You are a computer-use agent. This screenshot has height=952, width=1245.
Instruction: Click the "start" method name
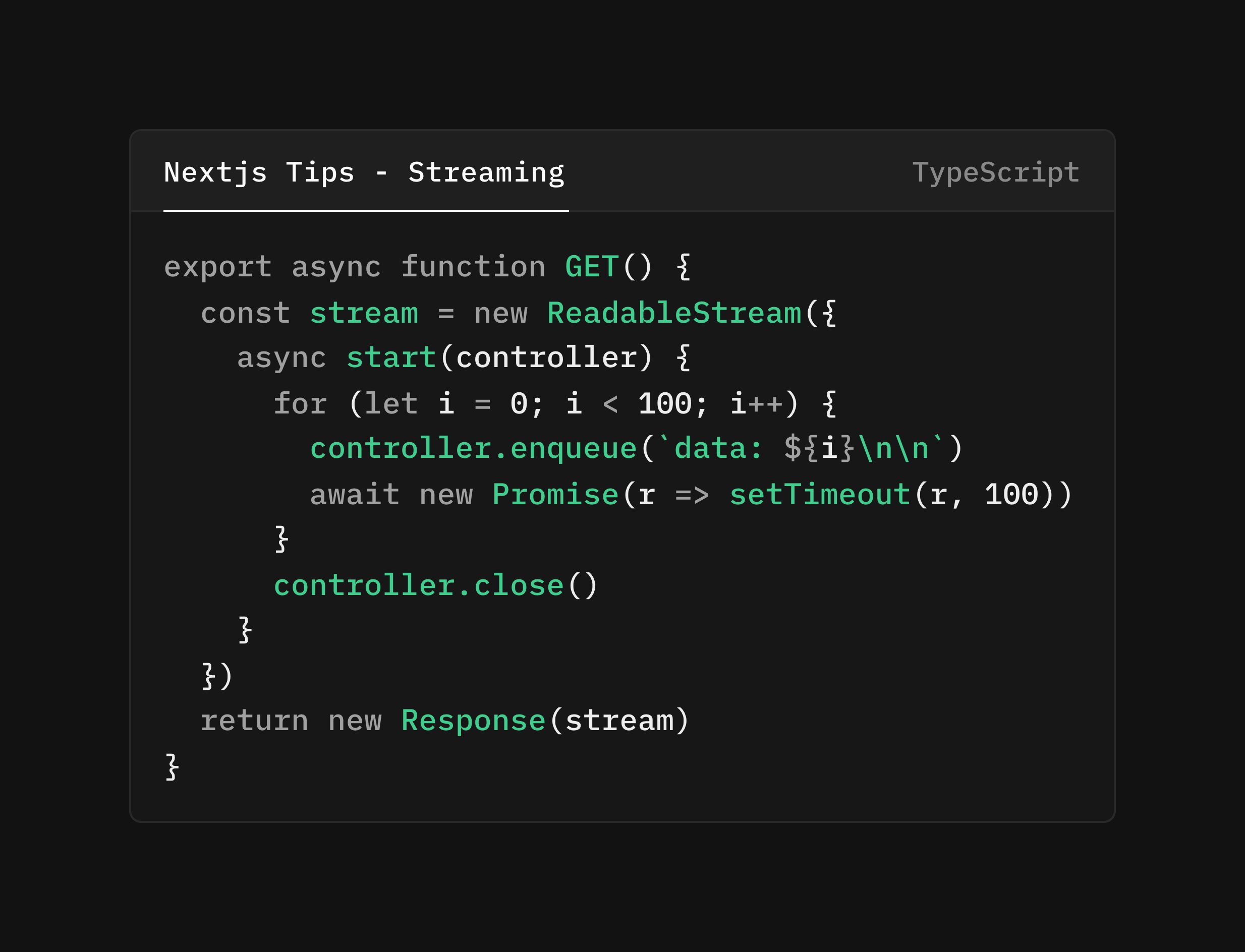(390, 358)
